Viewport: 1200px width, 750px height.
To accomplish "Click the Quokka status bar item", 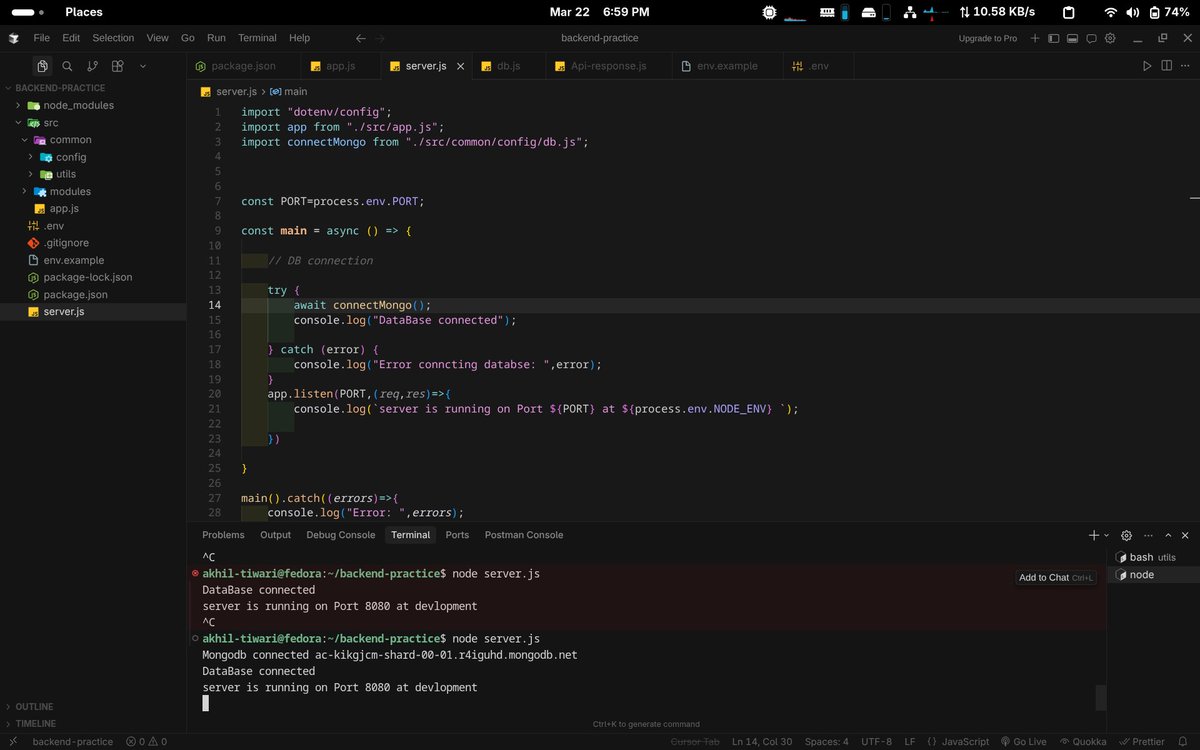I will 1084,741.
